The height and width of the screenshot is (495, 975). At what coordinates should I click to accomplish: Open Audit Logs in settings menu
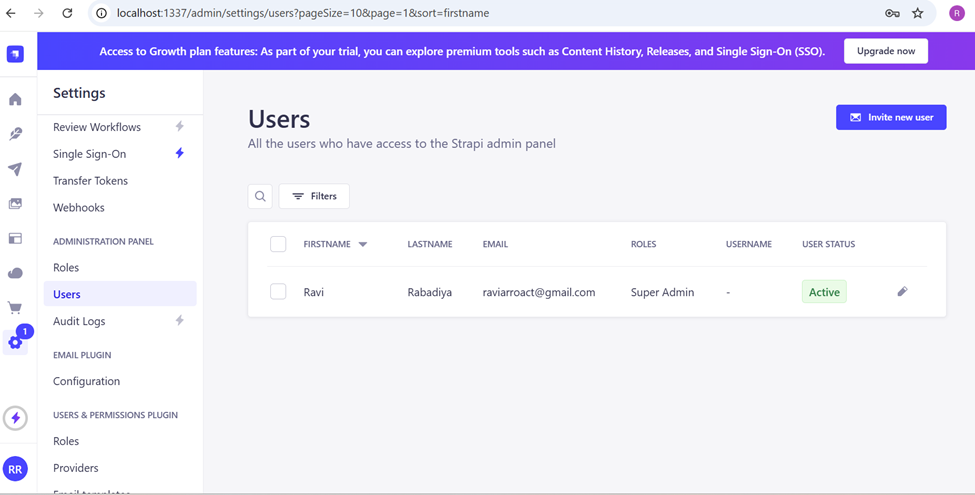pyautogui.click(x=79, y=321)
